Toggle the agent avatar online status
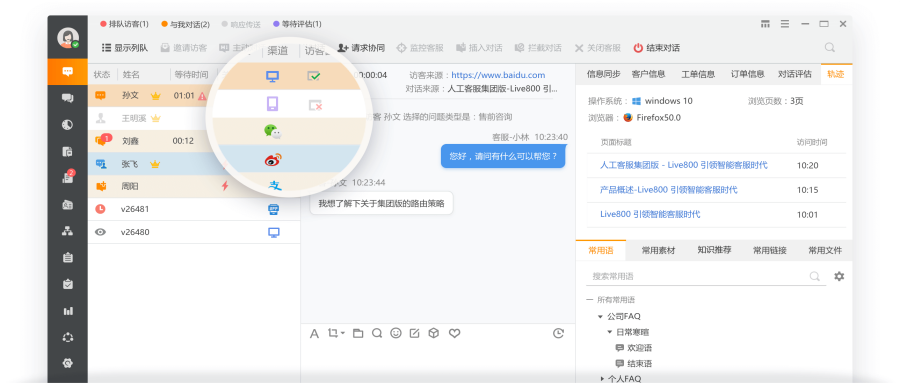The width and height of the screenshot is (900, 383). (x=68, y=38)
